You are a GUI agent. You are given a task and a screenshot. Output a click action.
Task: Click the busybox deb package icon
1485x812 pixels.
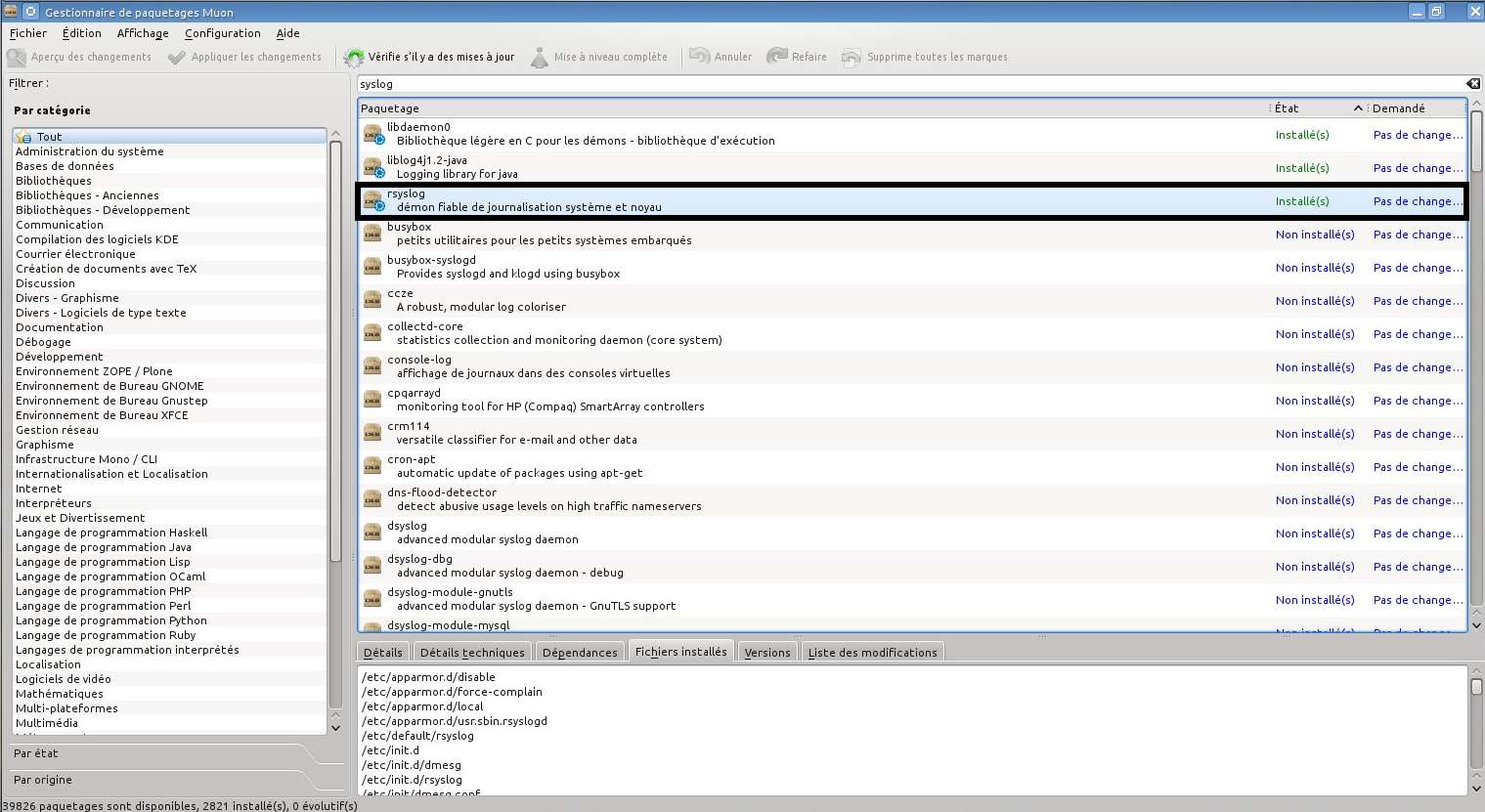tap(372, 234)
